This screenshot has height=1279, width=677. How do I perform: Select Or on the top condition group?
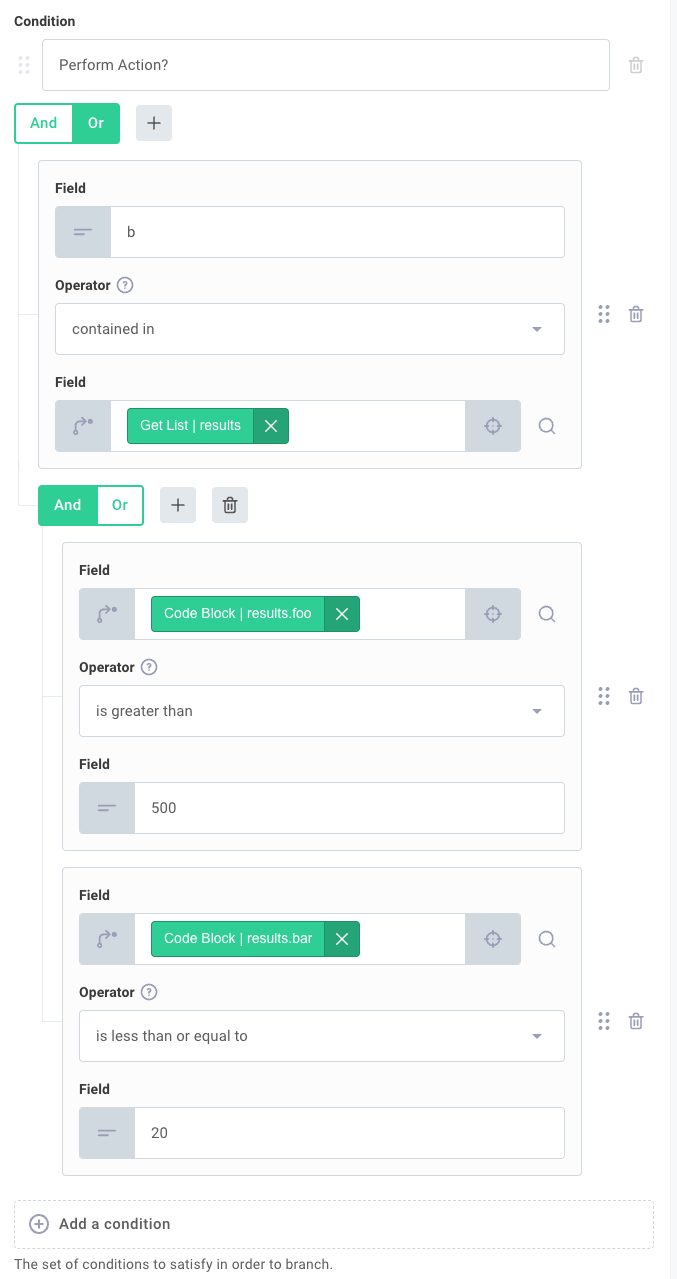(x=95, y=122)
